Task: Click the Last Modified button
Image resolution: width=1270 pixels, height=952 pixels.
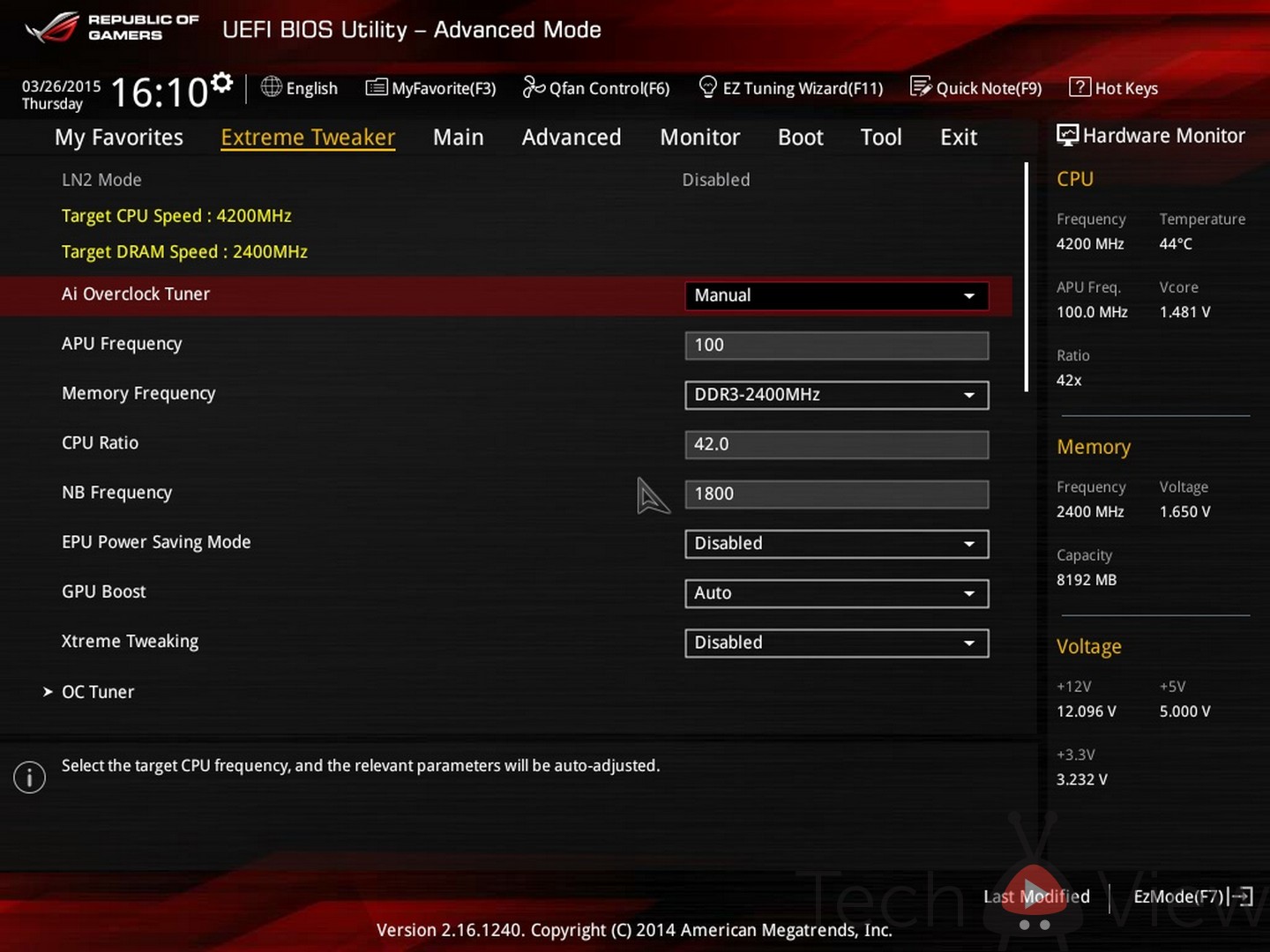Action: (x=1036, y=896)
